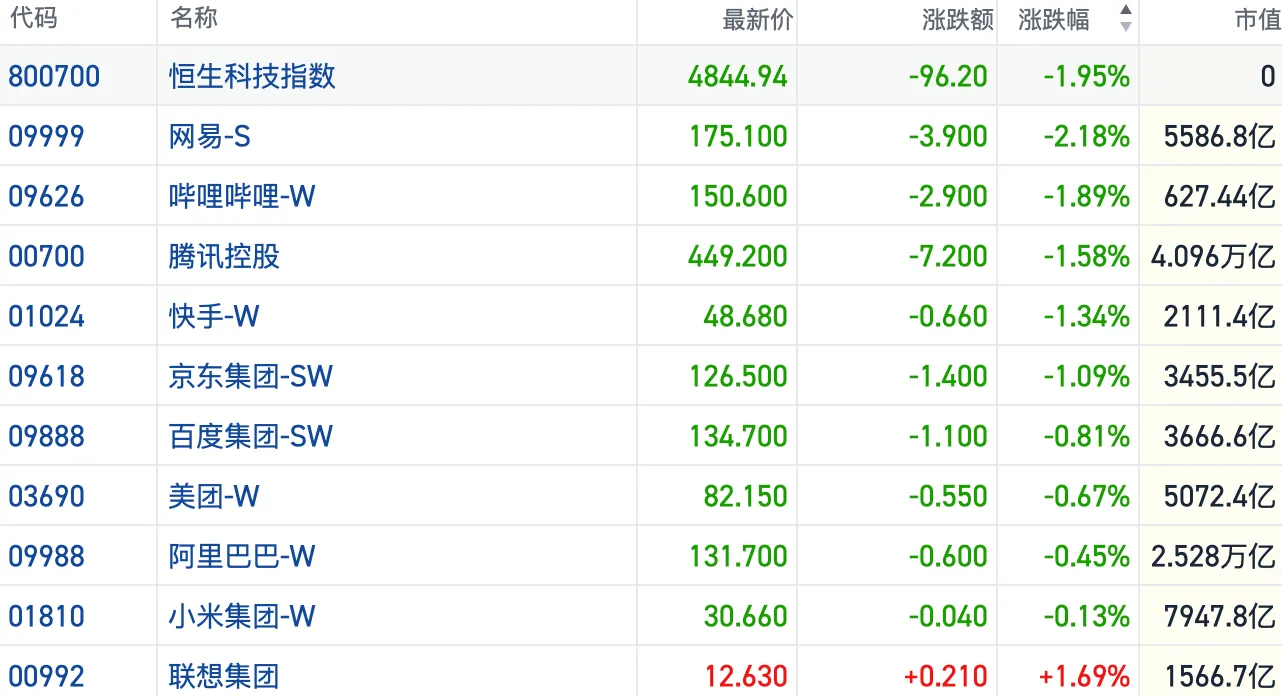Sort by 涨跌额 column header
This screenshot has width=1282, height=696.
point(958,19)
